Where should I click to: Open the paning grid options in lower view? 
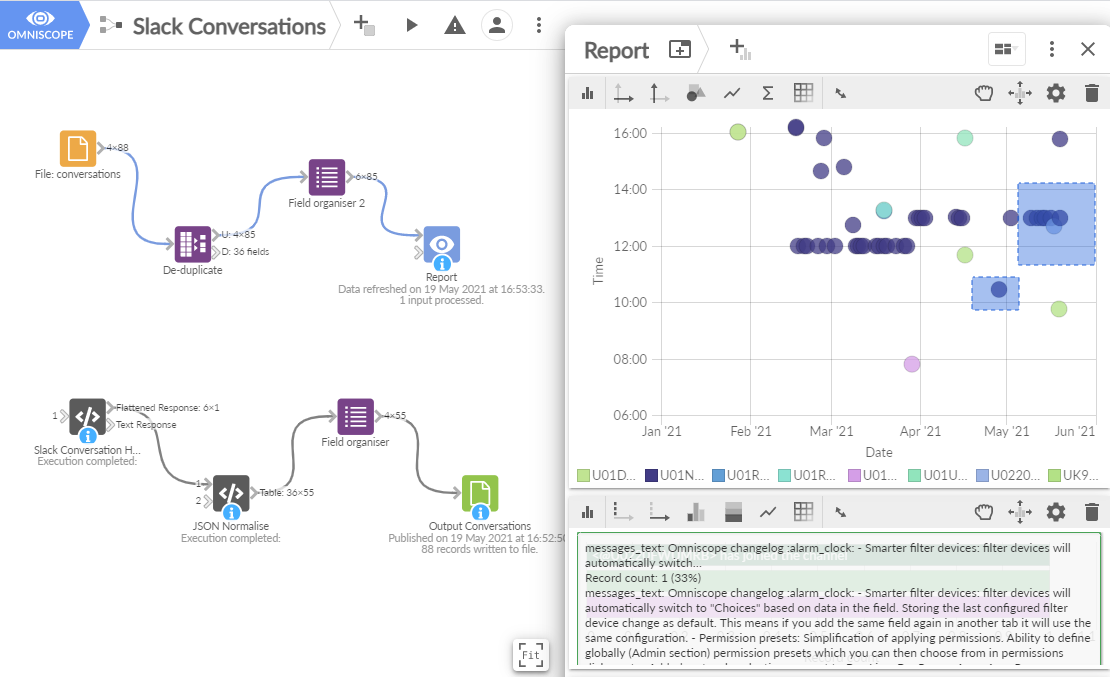pyautogui.click(x=803, y=512)
